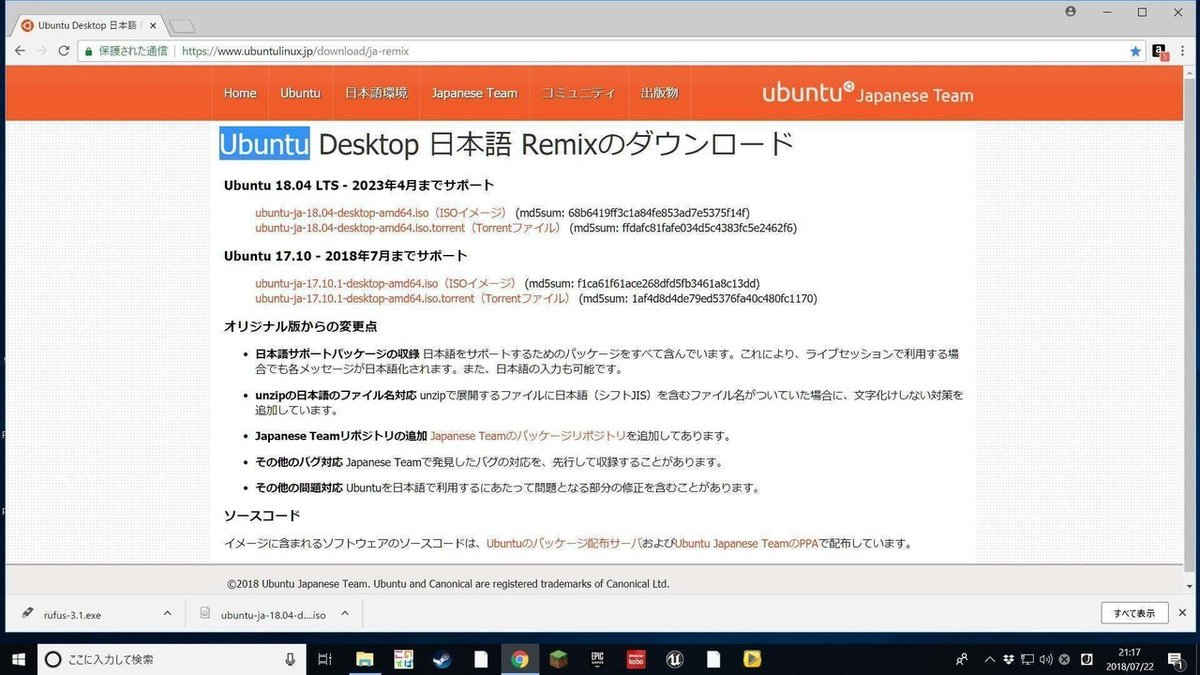Image resolution: width=1200 pixels, height=675 pixels.
Task: Click the browser back arrow
Action: 19,51
